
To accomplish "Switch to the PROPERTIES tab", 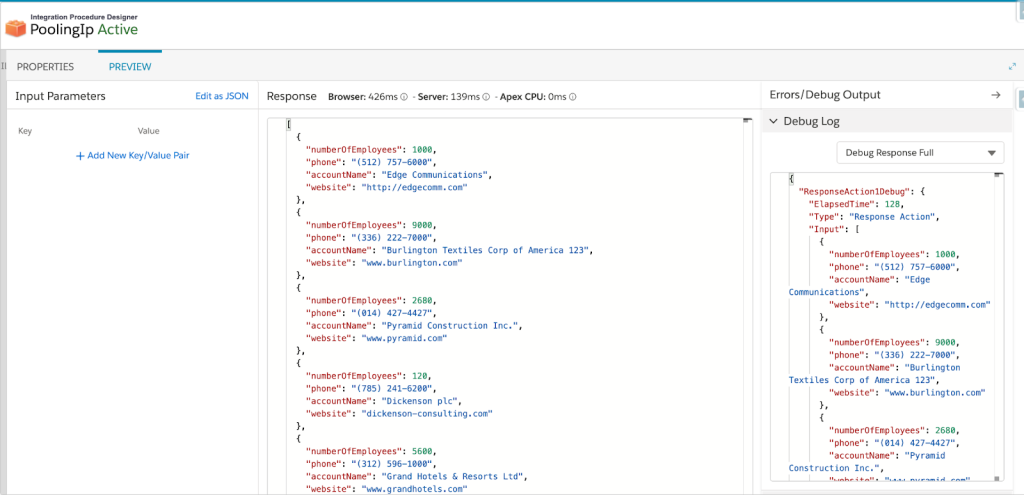I will [45, 67].
